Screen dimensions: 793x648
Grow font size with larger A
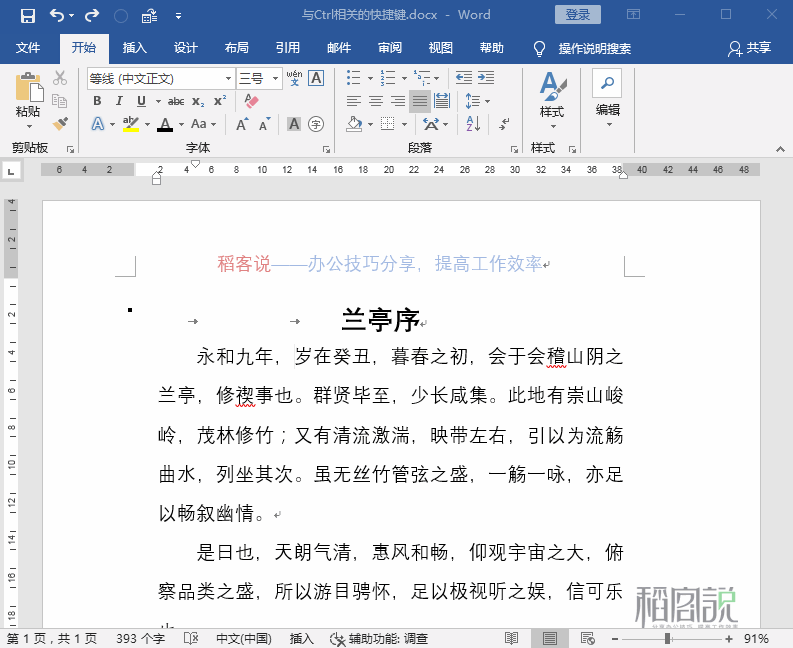pos(243,124)
